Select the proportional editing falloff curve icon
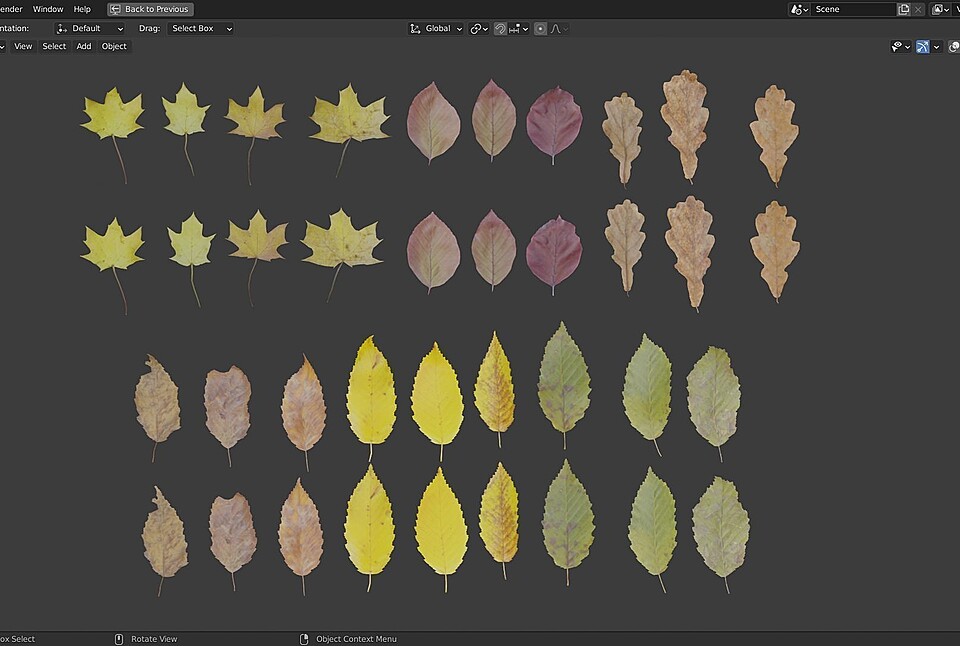 point(556,28)
